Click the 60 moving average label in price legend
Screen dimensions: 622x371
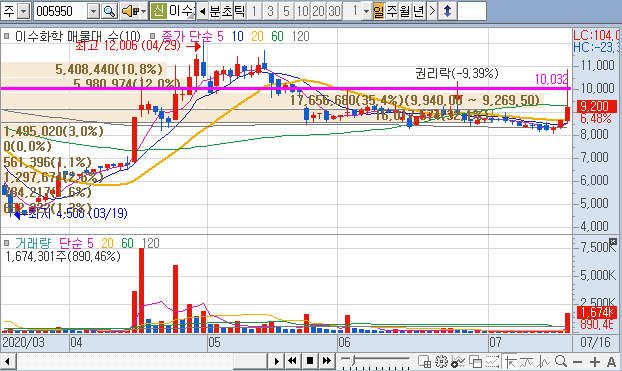[x=277, y=37]
